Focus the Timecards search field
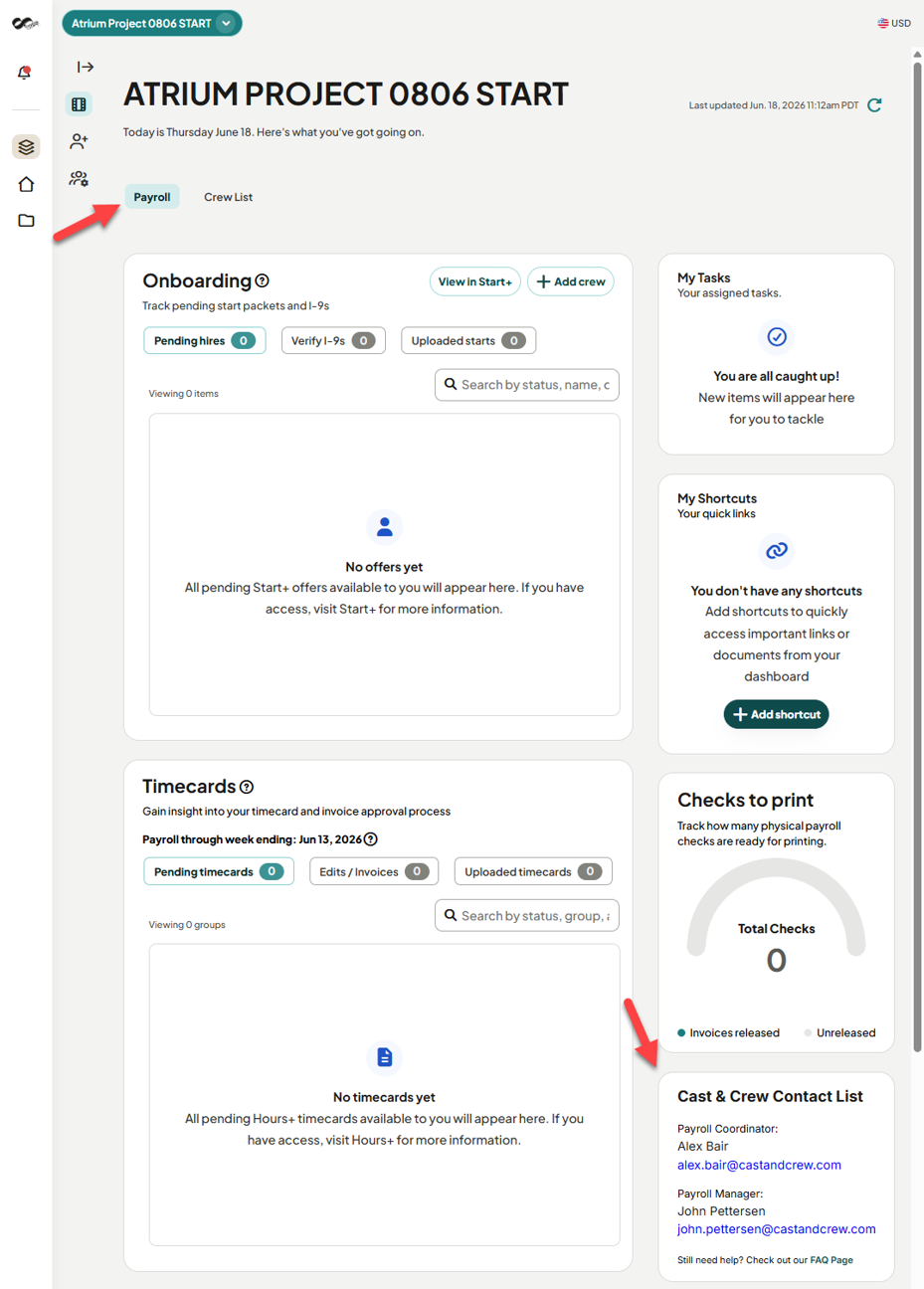Image resolution: width=924 pixels, height=1289 pixels. (x=527, y=916)
